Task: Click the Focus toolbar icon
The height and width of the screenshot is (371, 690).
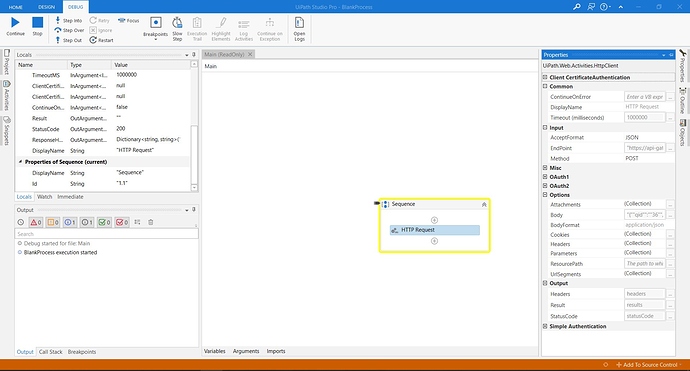Action: click(x=121, y=20)
